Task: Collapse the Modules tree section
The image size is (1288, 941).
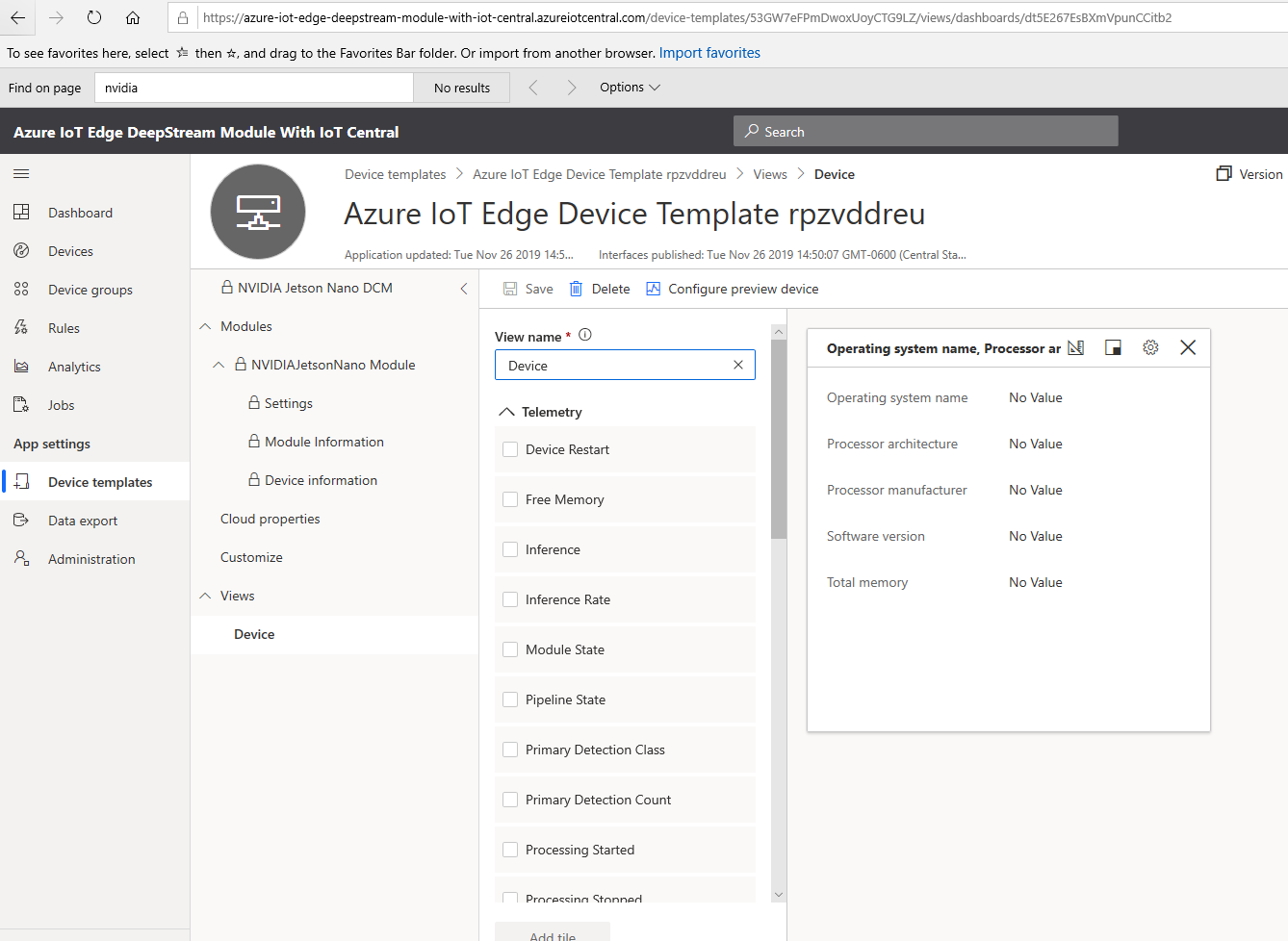Action: coord(205,326)
